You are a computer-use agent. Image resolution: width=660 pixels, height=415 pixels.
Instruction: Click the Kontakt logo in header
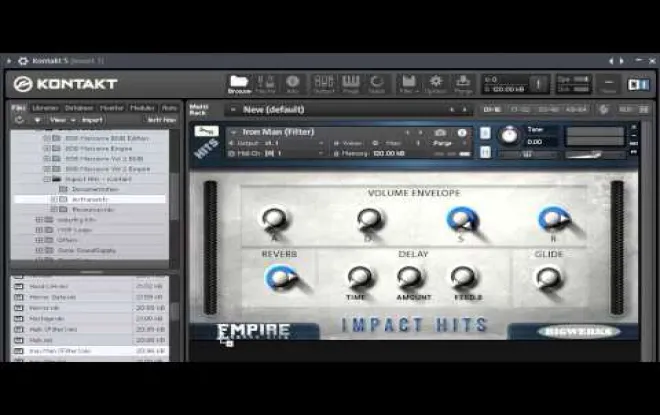pyautogui.click(x=65, y=84)
